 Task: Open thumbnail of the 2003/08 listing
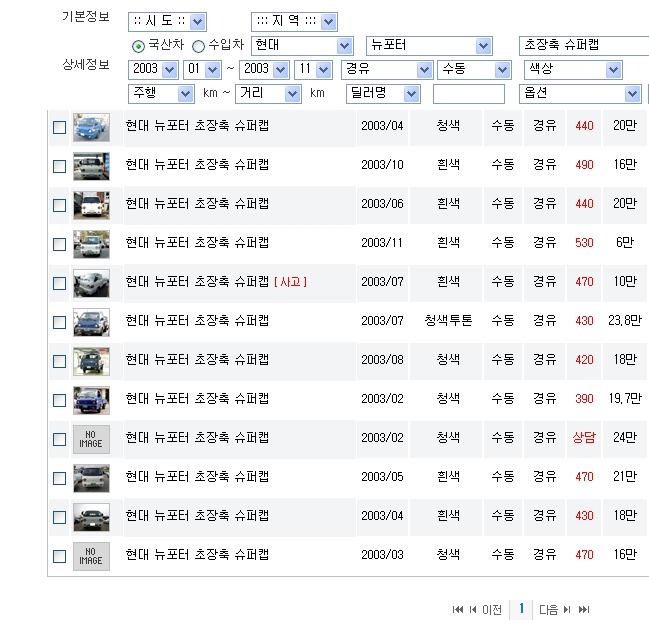(91, 361)
